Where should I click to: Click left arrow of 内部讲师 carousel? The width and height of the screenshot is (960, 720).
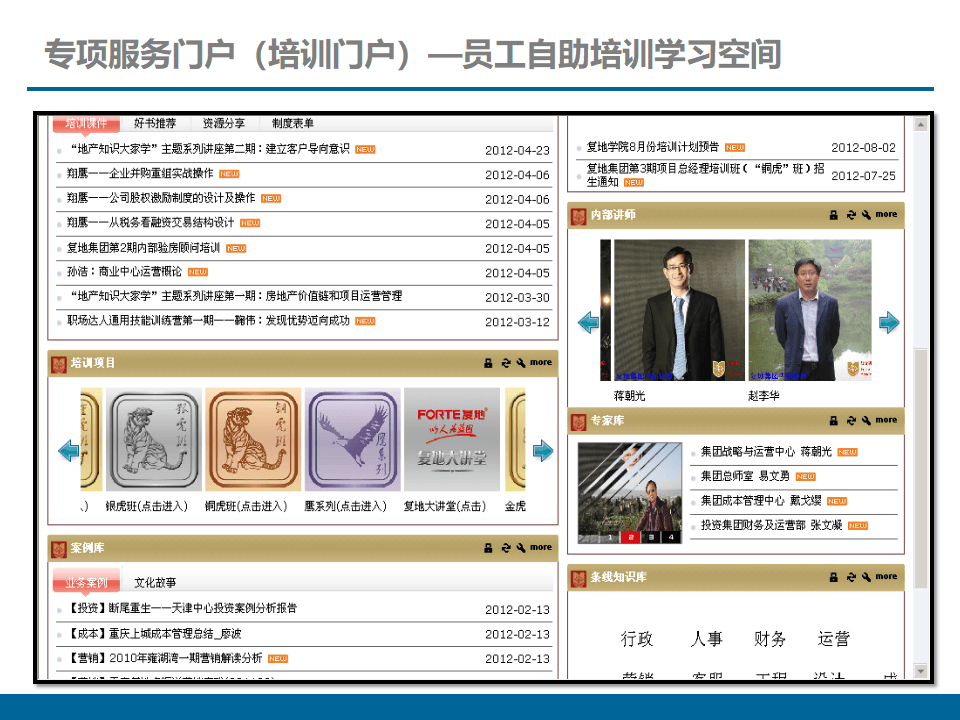[x=588, y=322]
